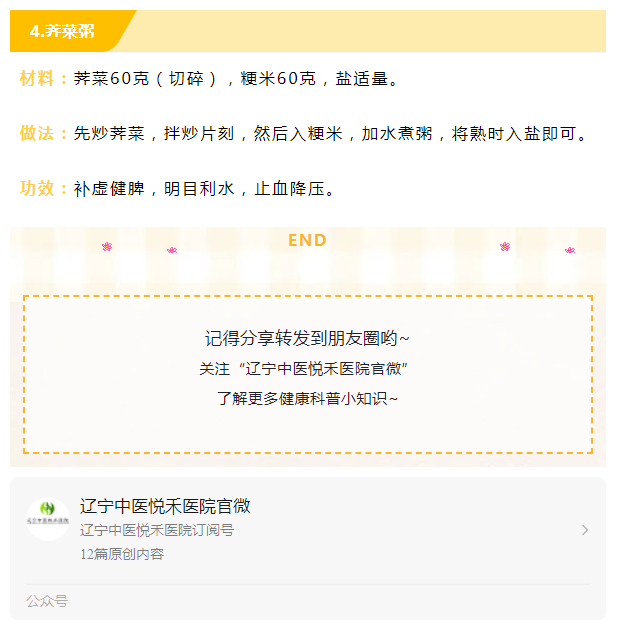
Task: Click the pink flower nearest left of END
Action: click(172, 250)
